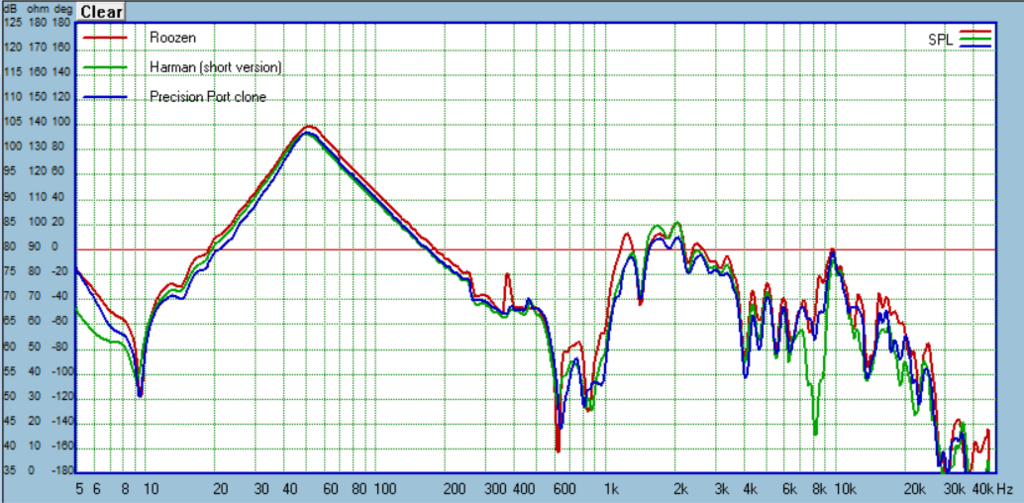Click the 125 dB top axis value
Viewport: 1024px width, 503px height.
tap(12, 23)
